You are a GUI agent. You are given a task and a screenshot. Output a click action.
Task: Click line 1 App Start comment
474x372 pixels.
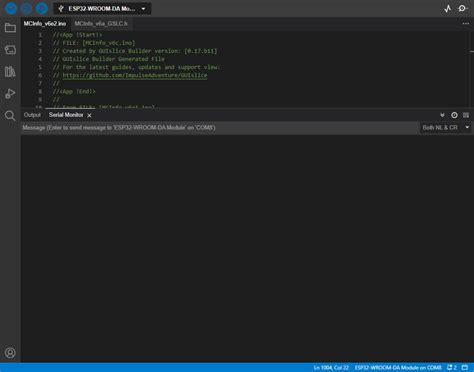[x=77, y=35]
